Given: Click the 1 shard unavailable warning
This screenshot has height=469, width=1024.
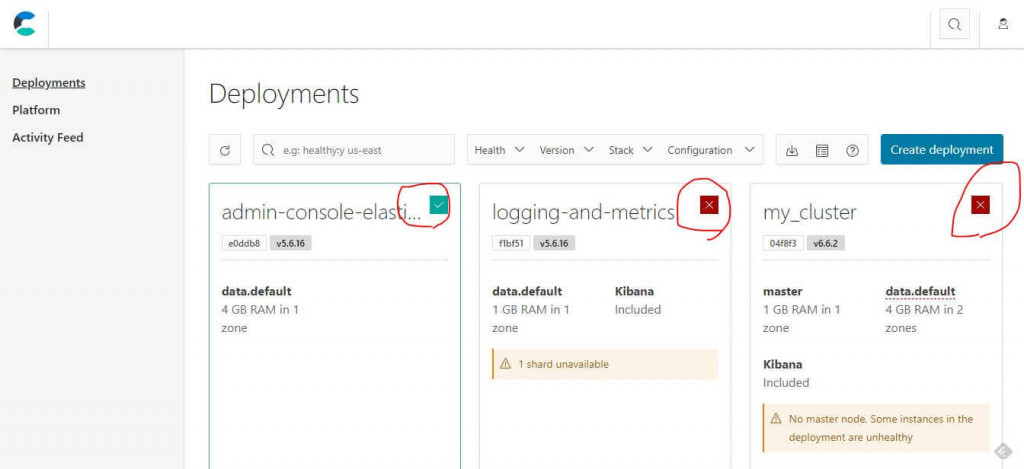Looking at the screenshot, I should [x=605, y=364].
